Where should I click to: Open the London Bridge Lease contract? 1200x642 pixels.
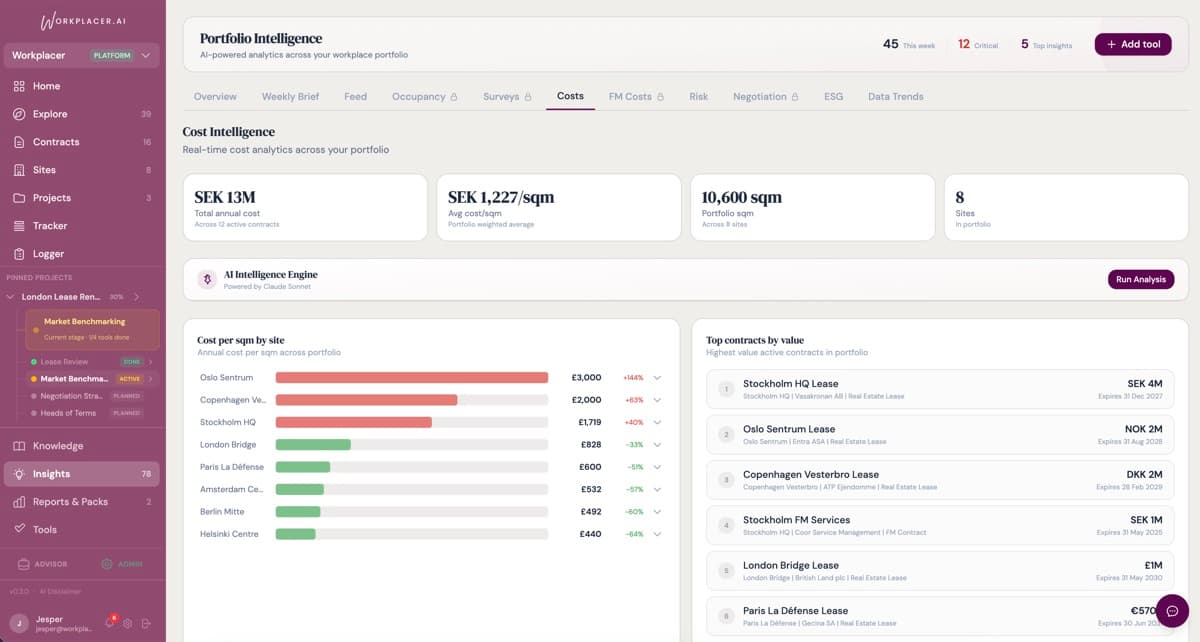click(940, 571)
